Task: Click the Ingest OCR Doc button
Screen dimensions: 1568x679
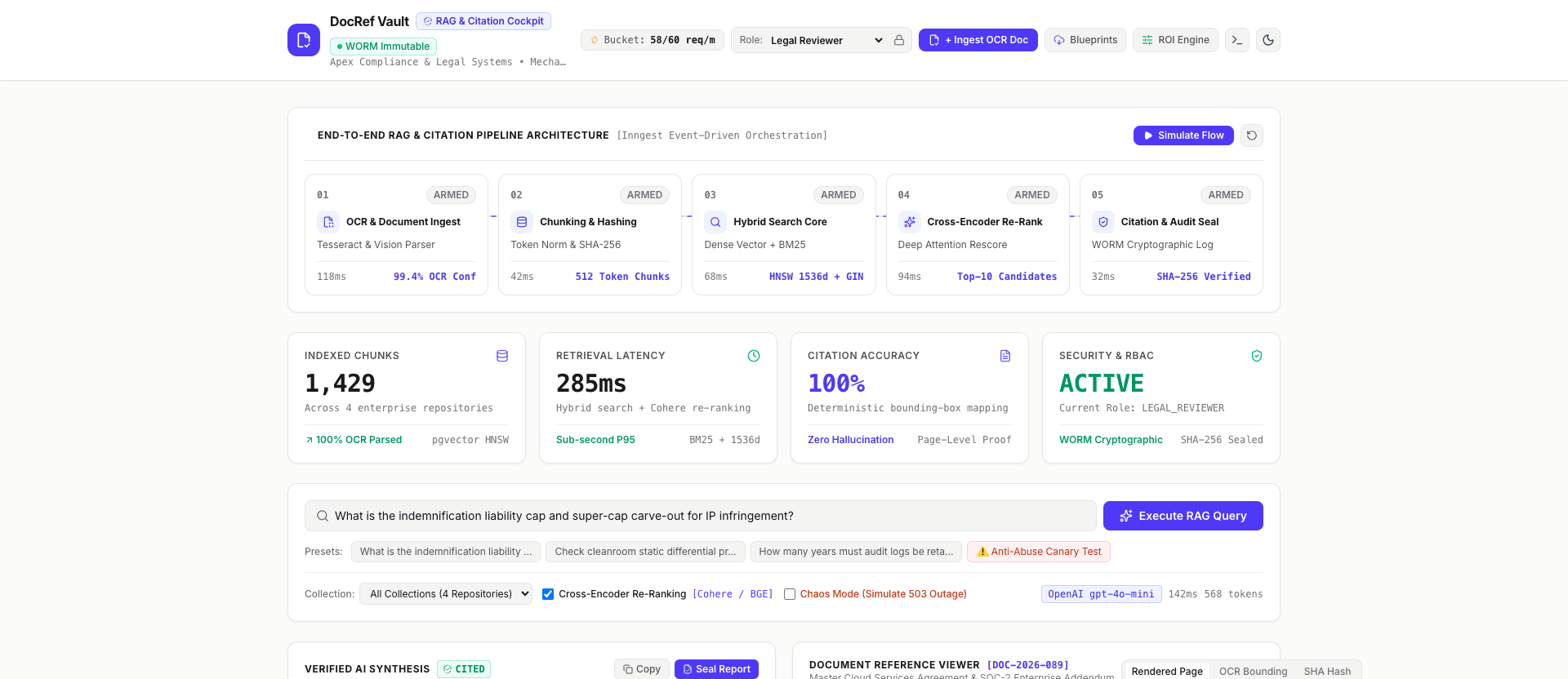Action: pos(978,40)
